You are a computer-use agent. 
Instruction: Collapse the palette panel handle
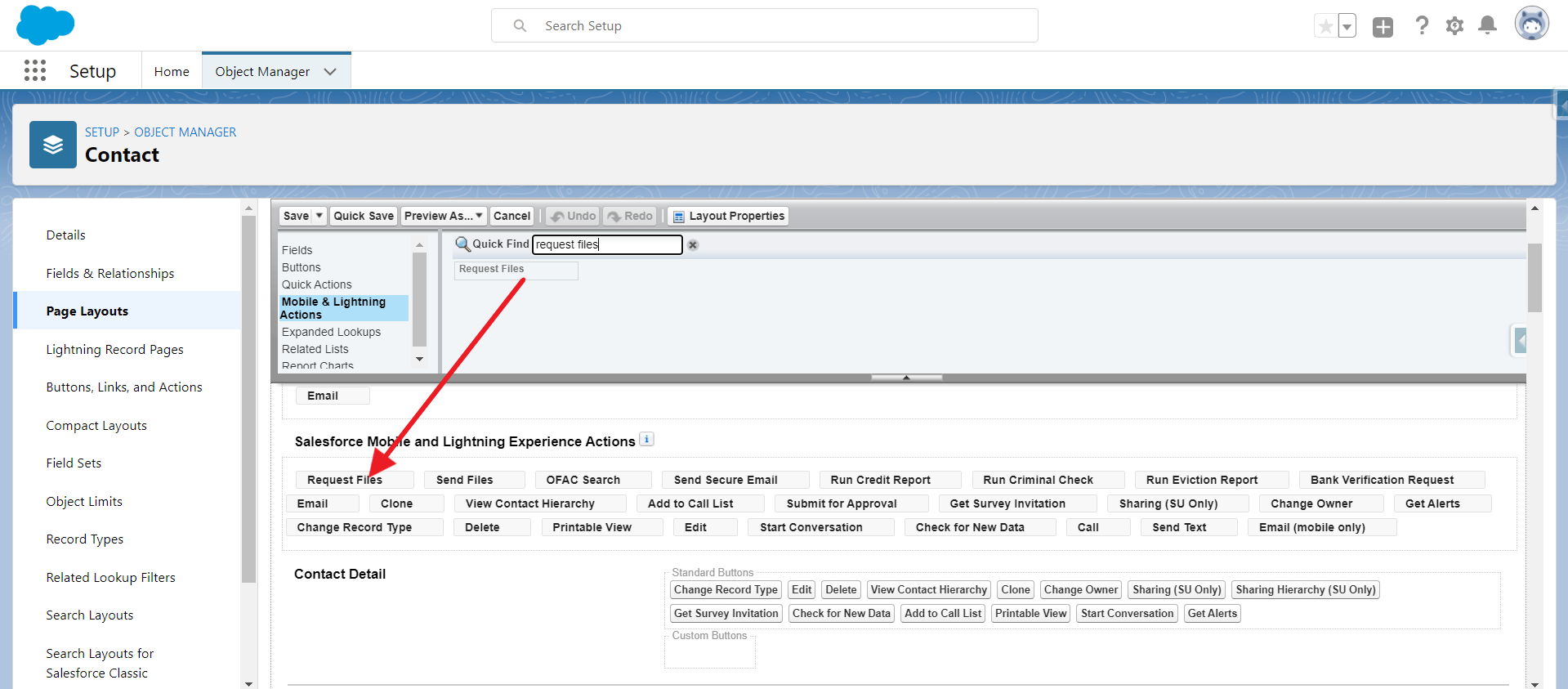907,378
